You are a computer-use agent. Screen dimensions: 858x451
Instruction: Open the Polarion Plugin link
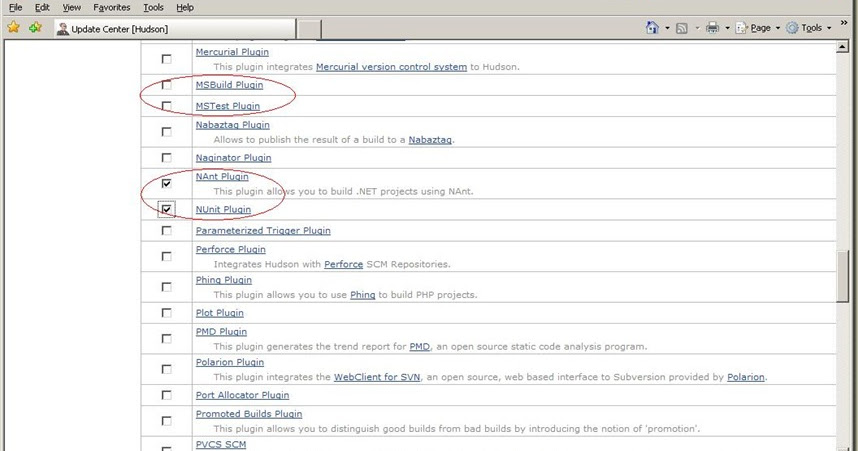(x=230, y=362)
